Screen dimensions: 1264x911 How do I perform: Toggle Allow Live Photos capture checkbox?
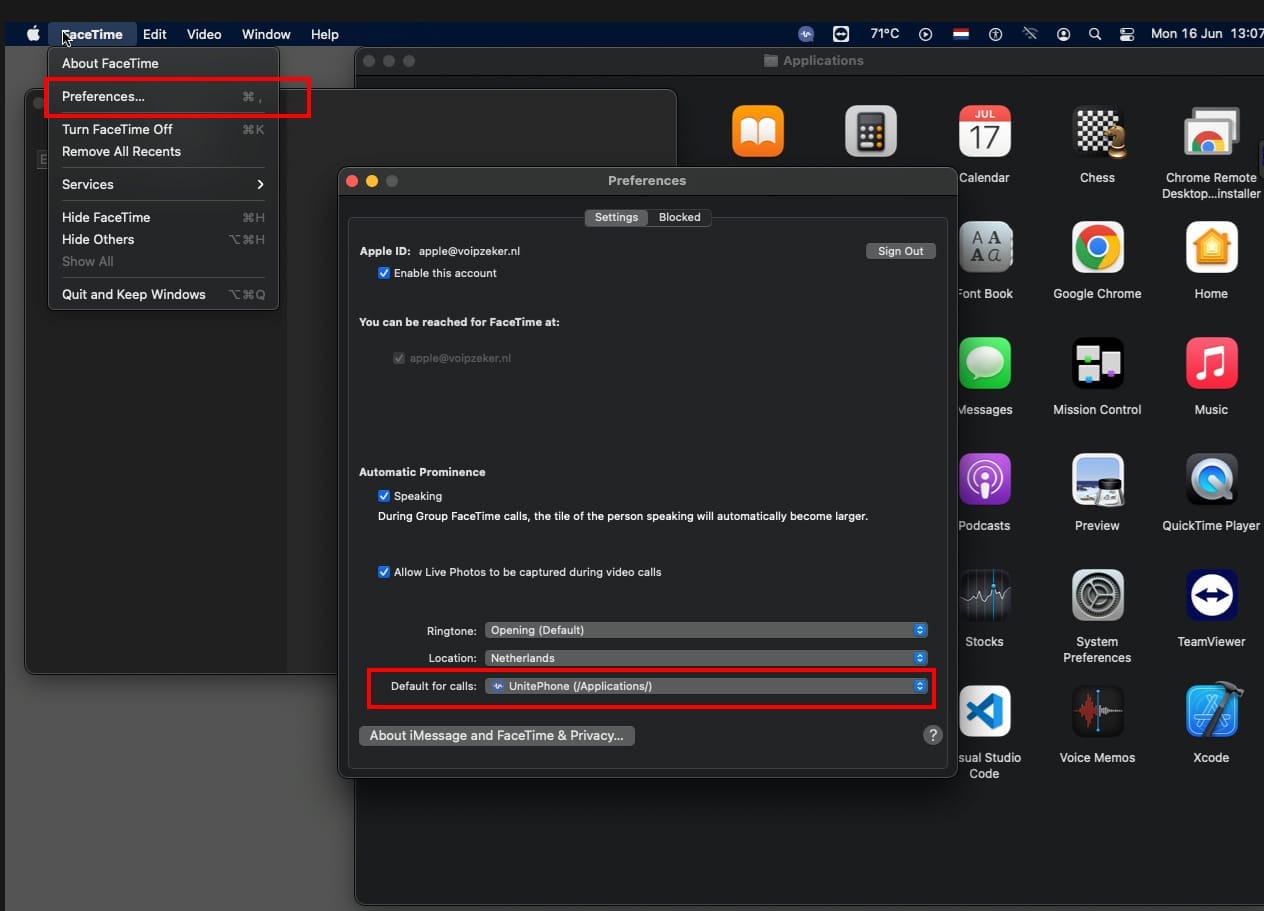tap(384, 572)
